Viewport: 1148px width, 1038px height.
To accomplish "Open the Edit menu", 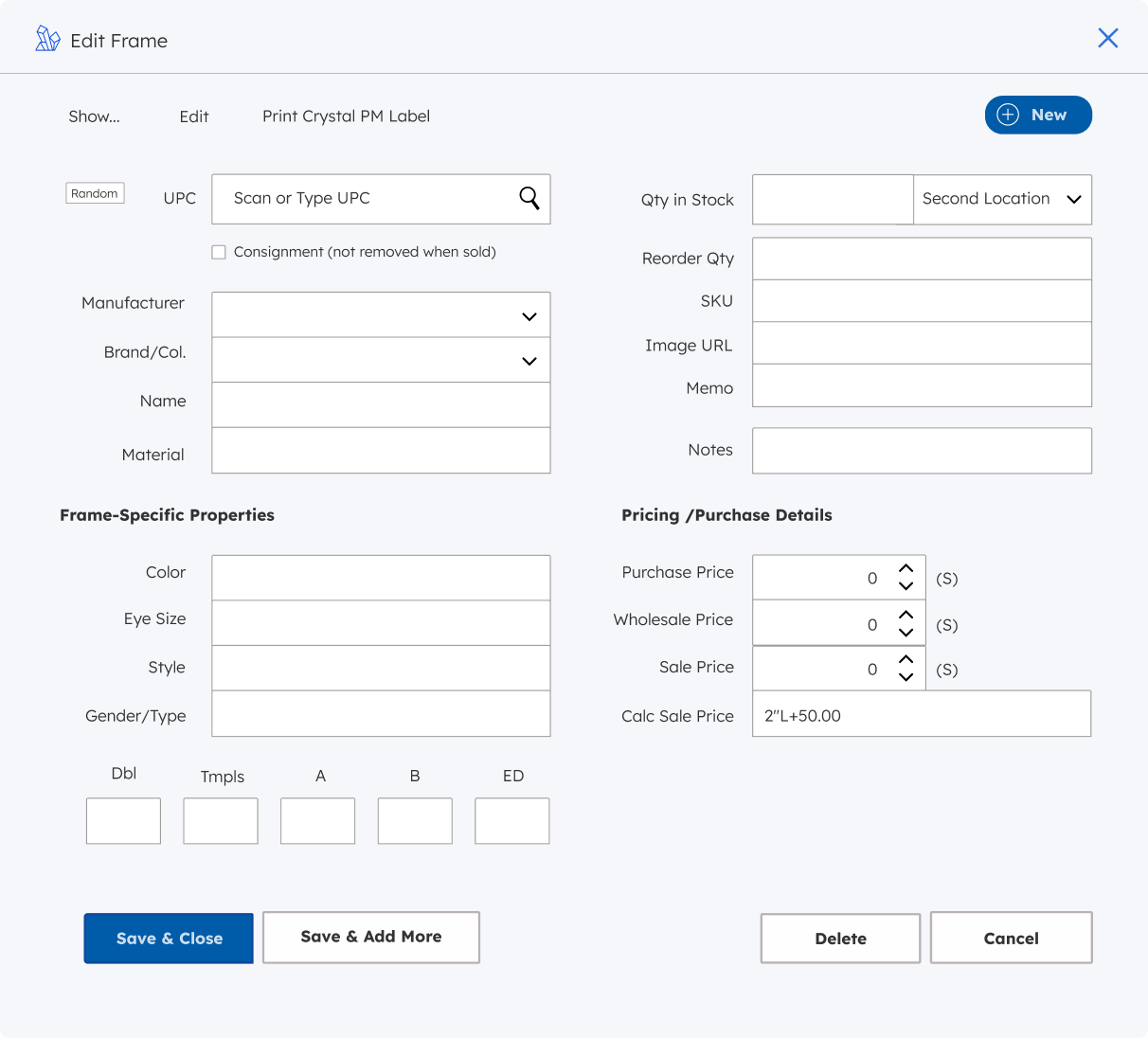I will tap(194, 116).
